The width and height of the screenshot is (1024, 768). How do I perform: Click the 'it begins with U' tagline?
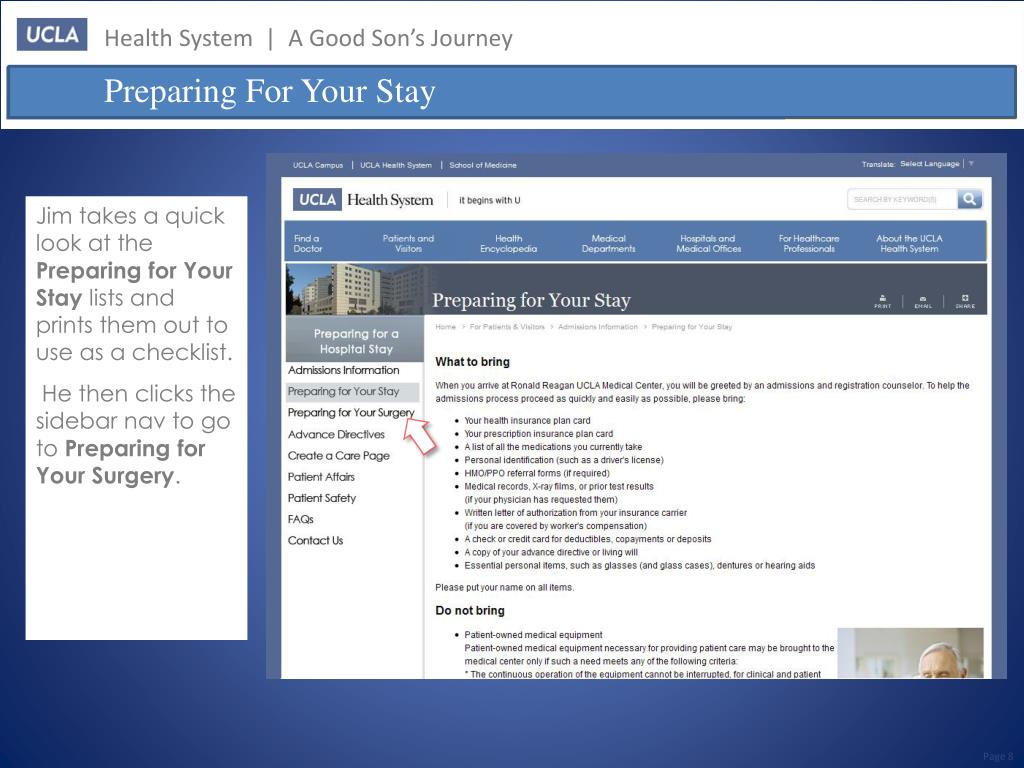pos(490,200)
